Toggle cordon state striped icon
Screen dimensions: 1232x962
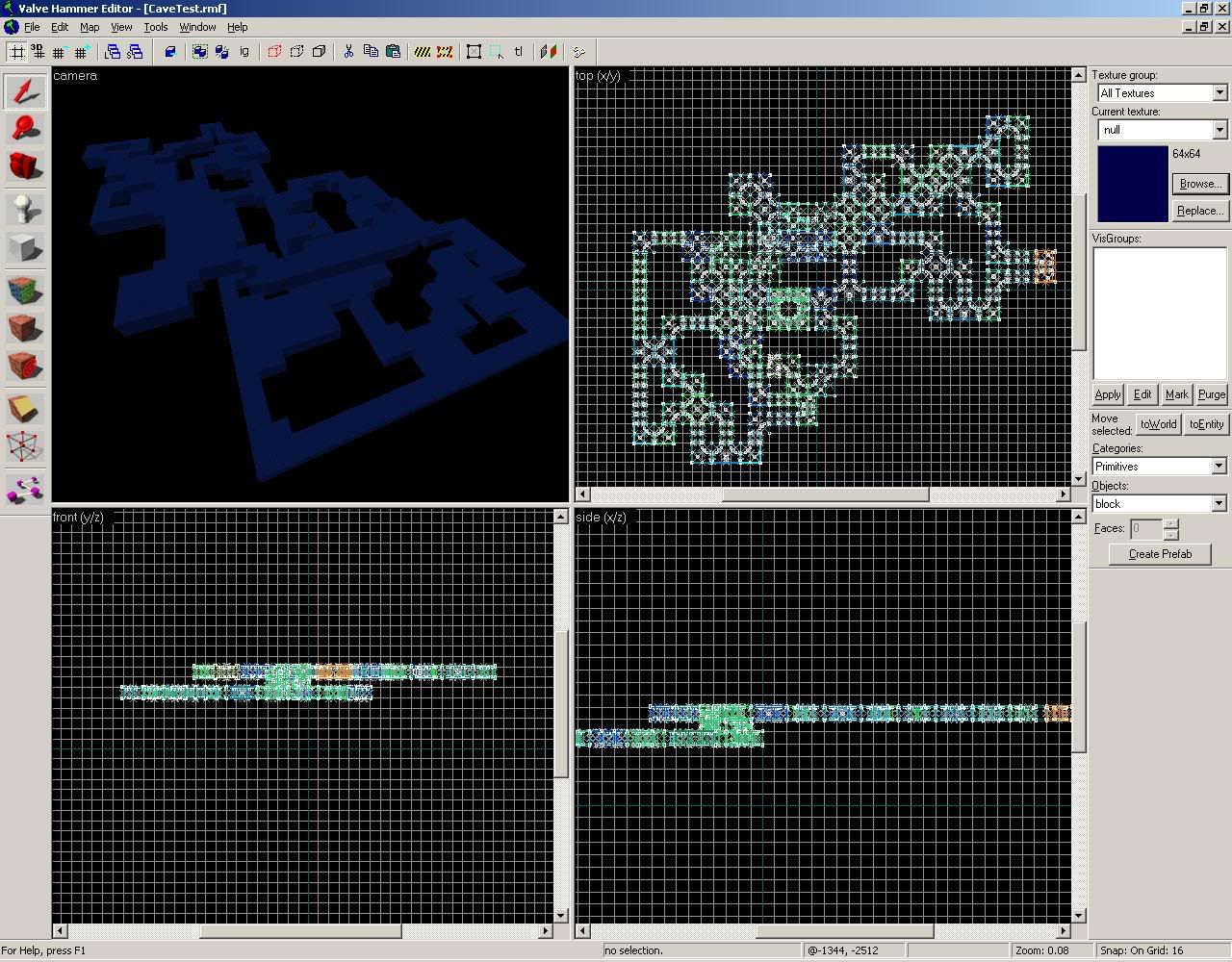click(x=422, y=52)
